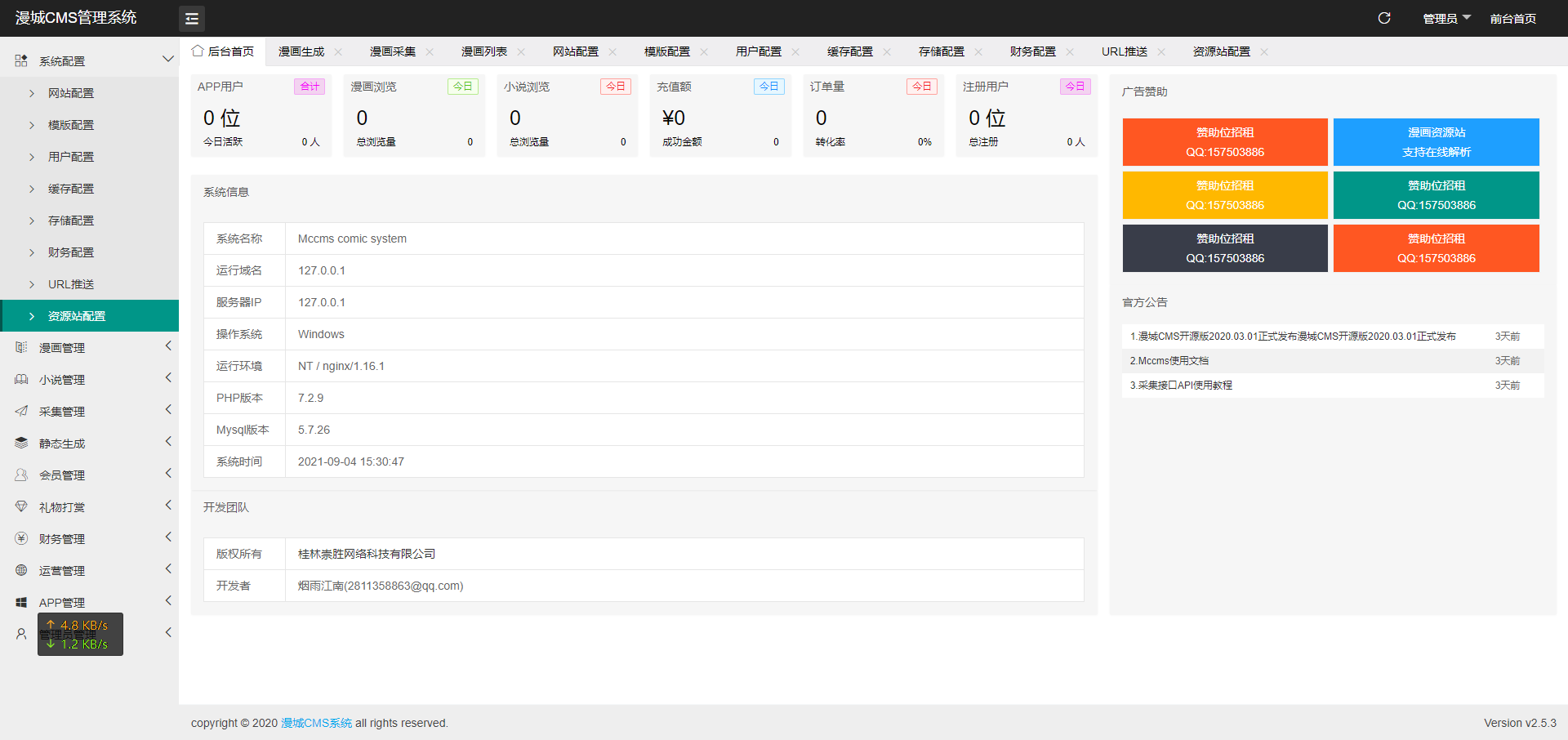
Task: Click the blue 漫画资源站 sponsor block
Action: [1436, 142]
